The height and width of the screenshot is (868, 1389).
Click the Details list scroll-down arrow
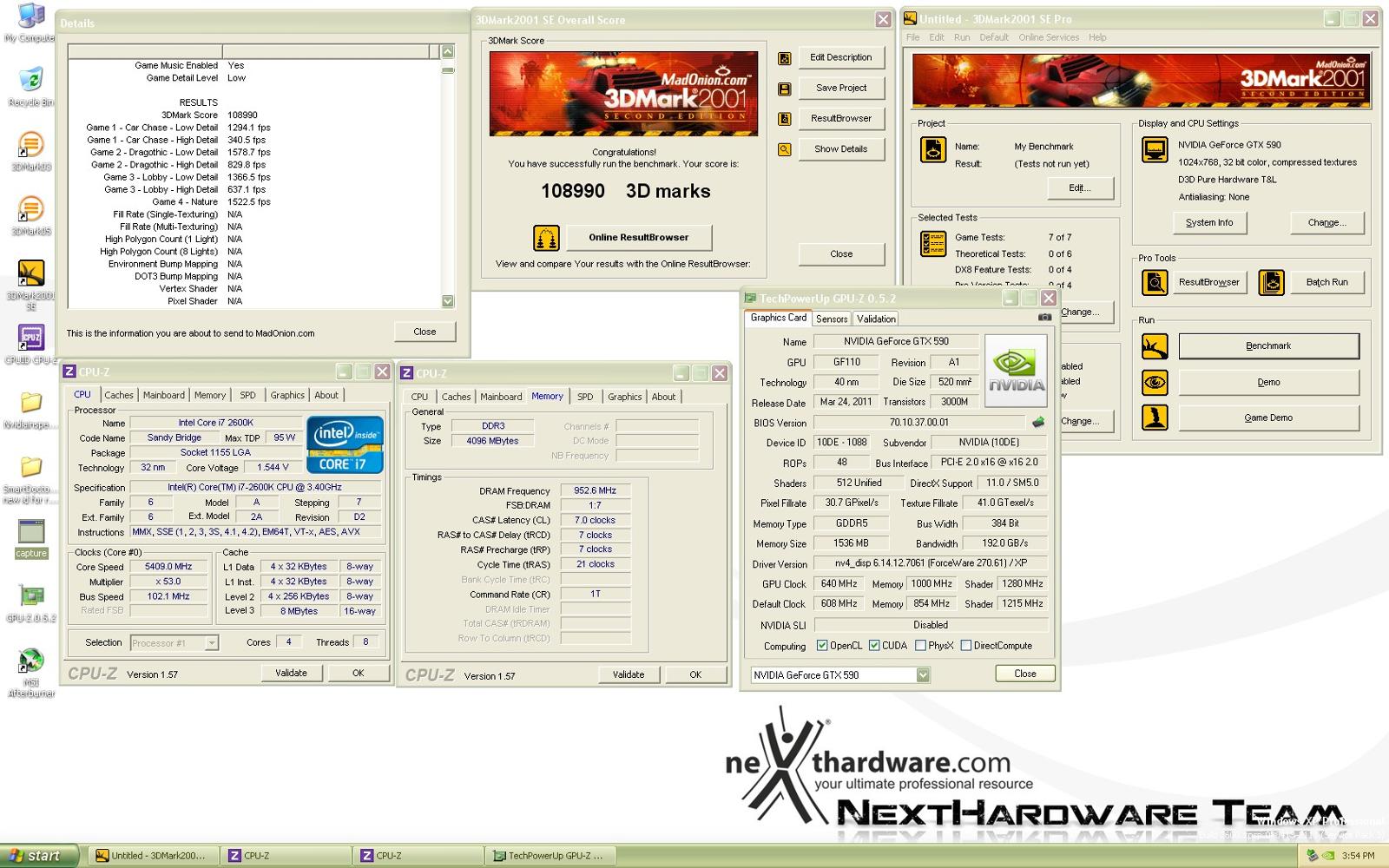pyautogui.click(x=448, y=301)
